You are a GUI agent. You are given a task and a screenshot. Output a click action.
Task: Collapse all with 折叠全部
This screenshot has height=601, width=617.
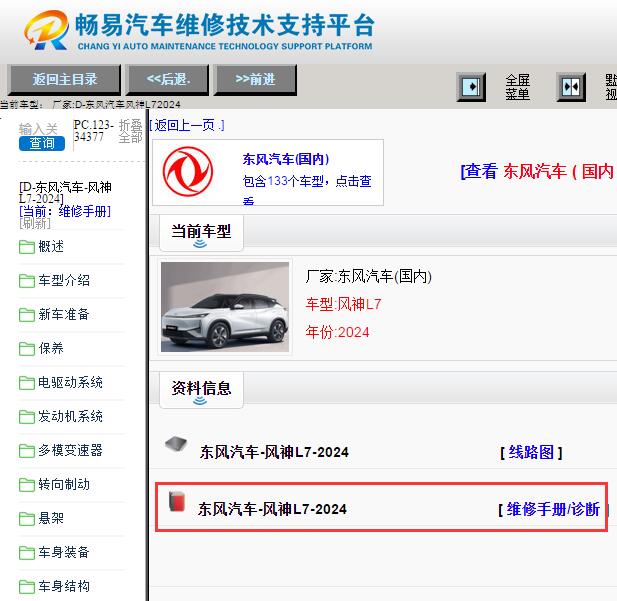pos(130,131)
